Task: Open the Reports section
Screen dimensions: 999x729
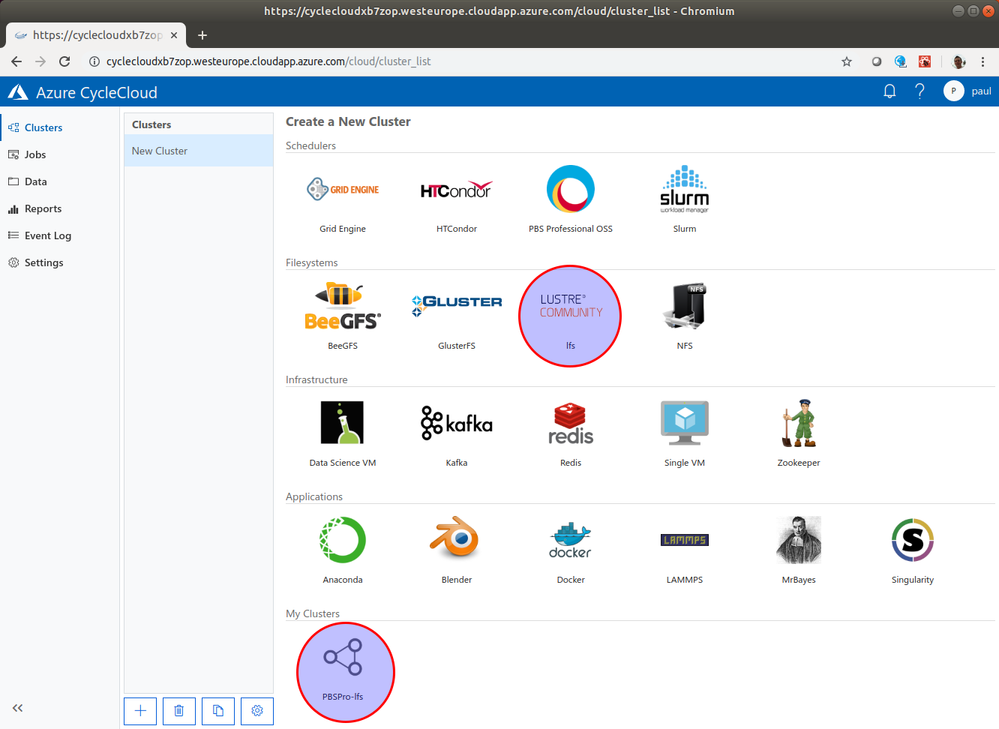Action: pos(60,208)
